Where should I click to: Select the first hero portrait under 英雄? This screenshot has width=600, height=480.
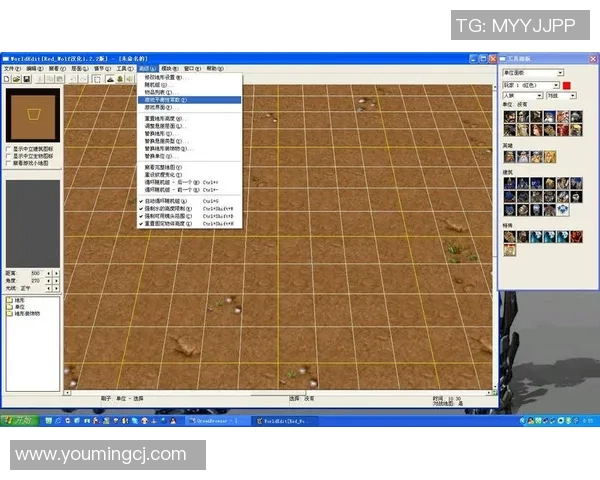click(x=510, y=156)
